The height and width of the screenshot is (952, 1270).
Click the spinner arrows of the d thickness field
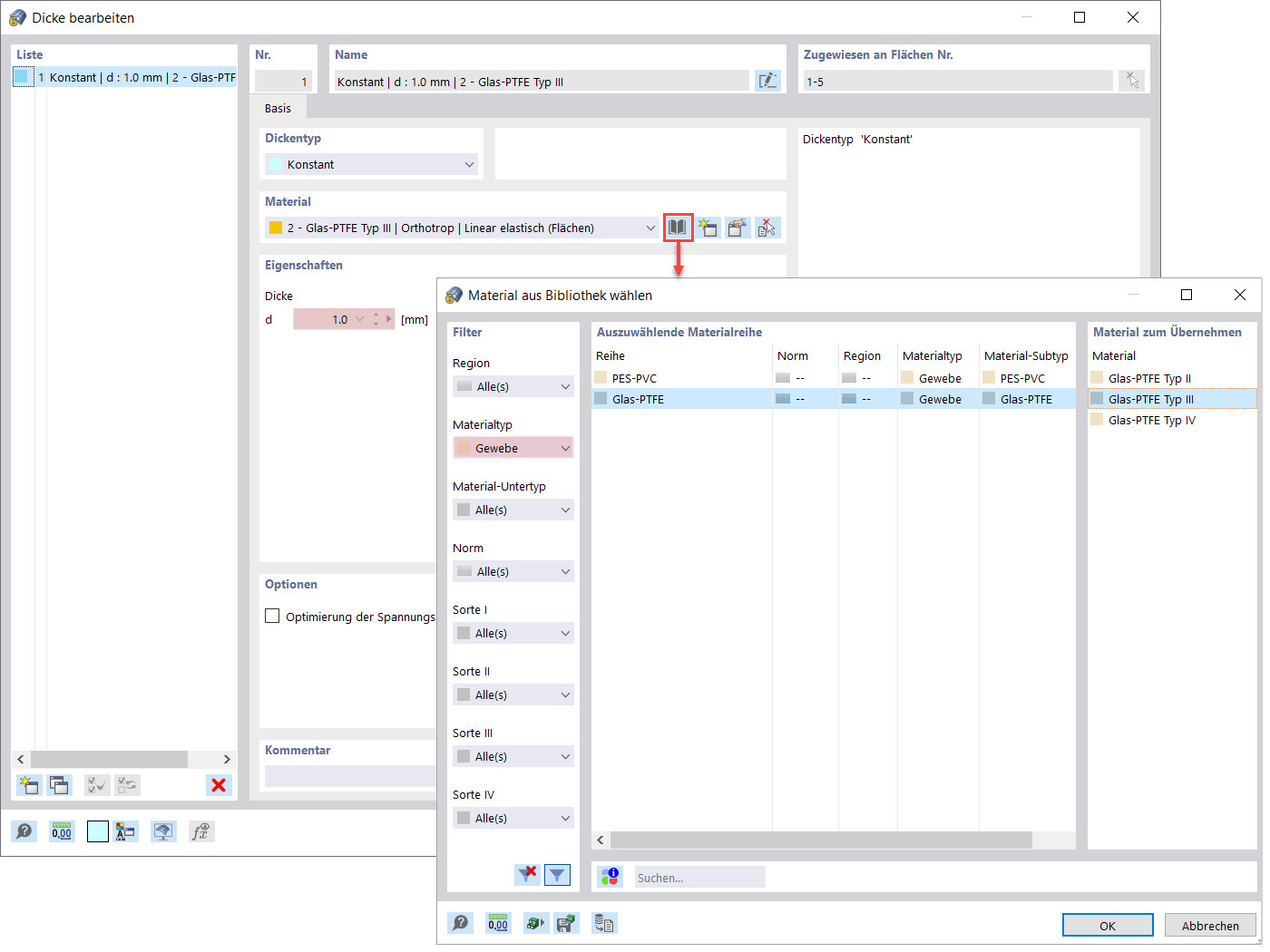click(376, 319)
